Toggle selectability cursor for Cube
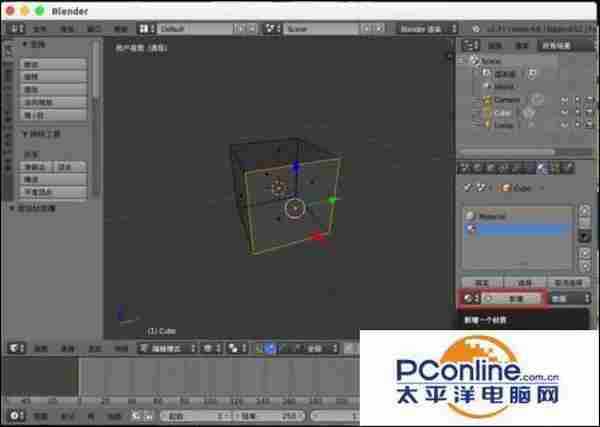The image size is (600, 427). coord(577,113)
